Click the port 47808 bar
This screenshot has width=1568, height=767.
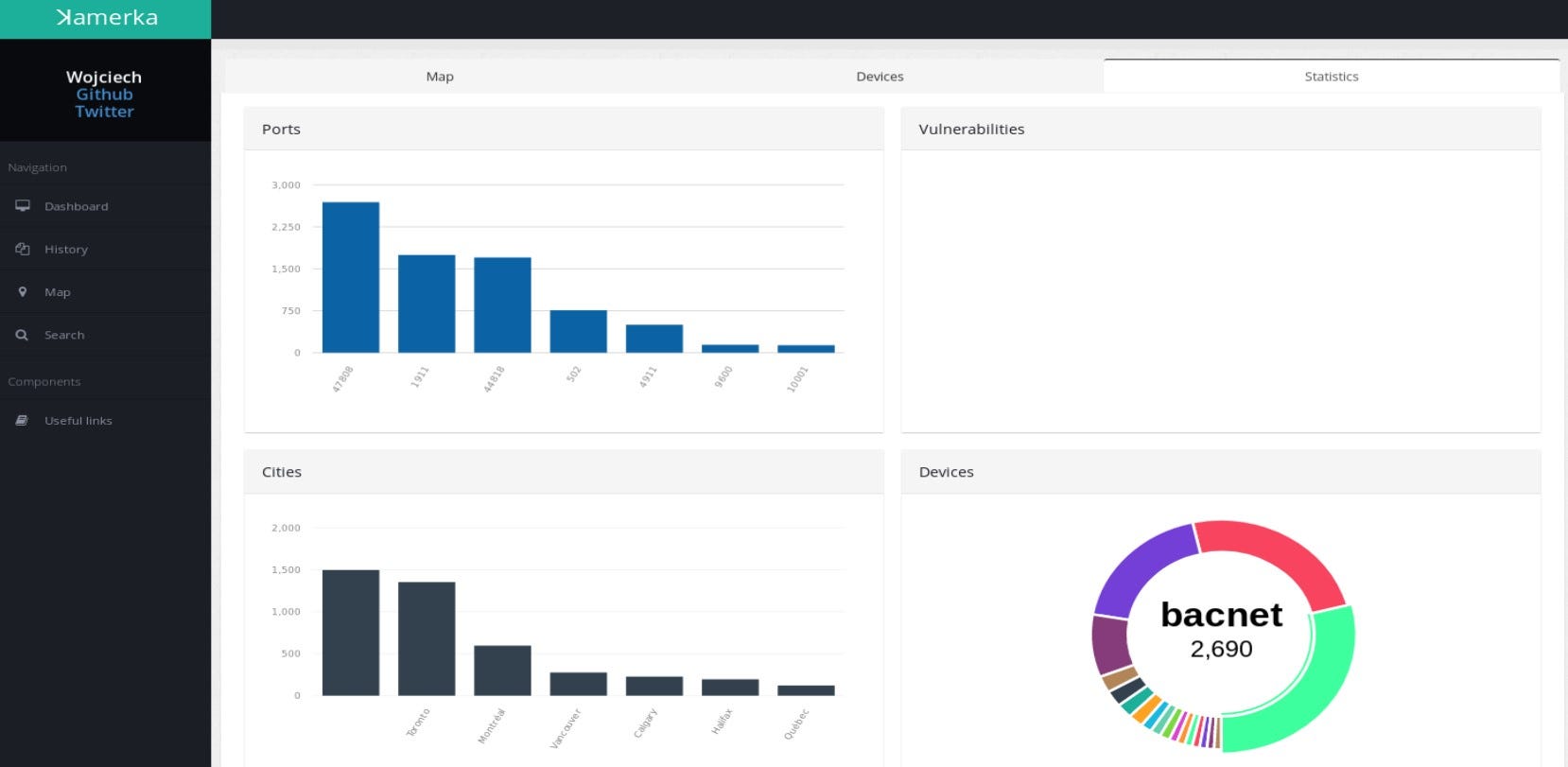(x=351, y=277)
